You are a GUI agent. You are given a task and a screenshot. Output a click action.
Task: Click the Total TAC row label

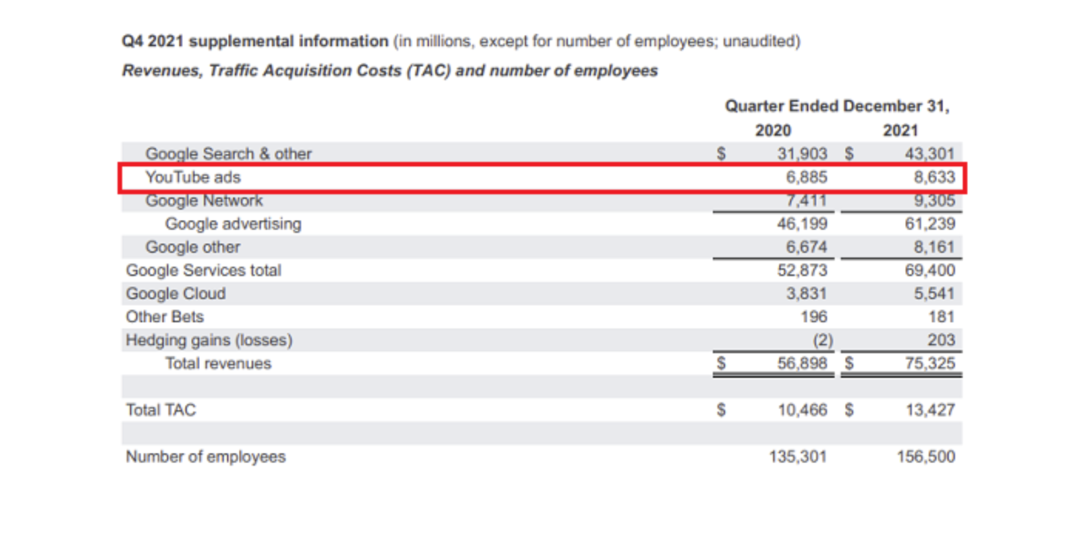click(x=160, y=410)
